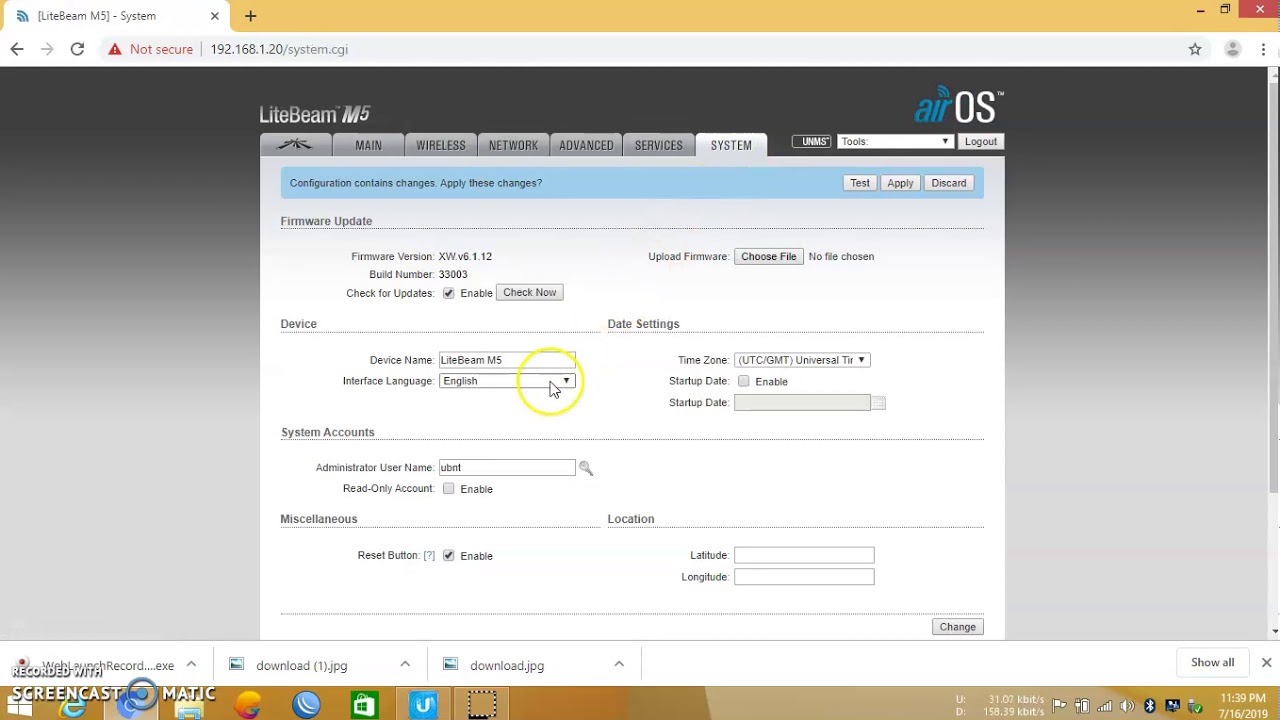Click the battery power tray icon
Screen dimensions: 1280x720
pos(1082,706)
